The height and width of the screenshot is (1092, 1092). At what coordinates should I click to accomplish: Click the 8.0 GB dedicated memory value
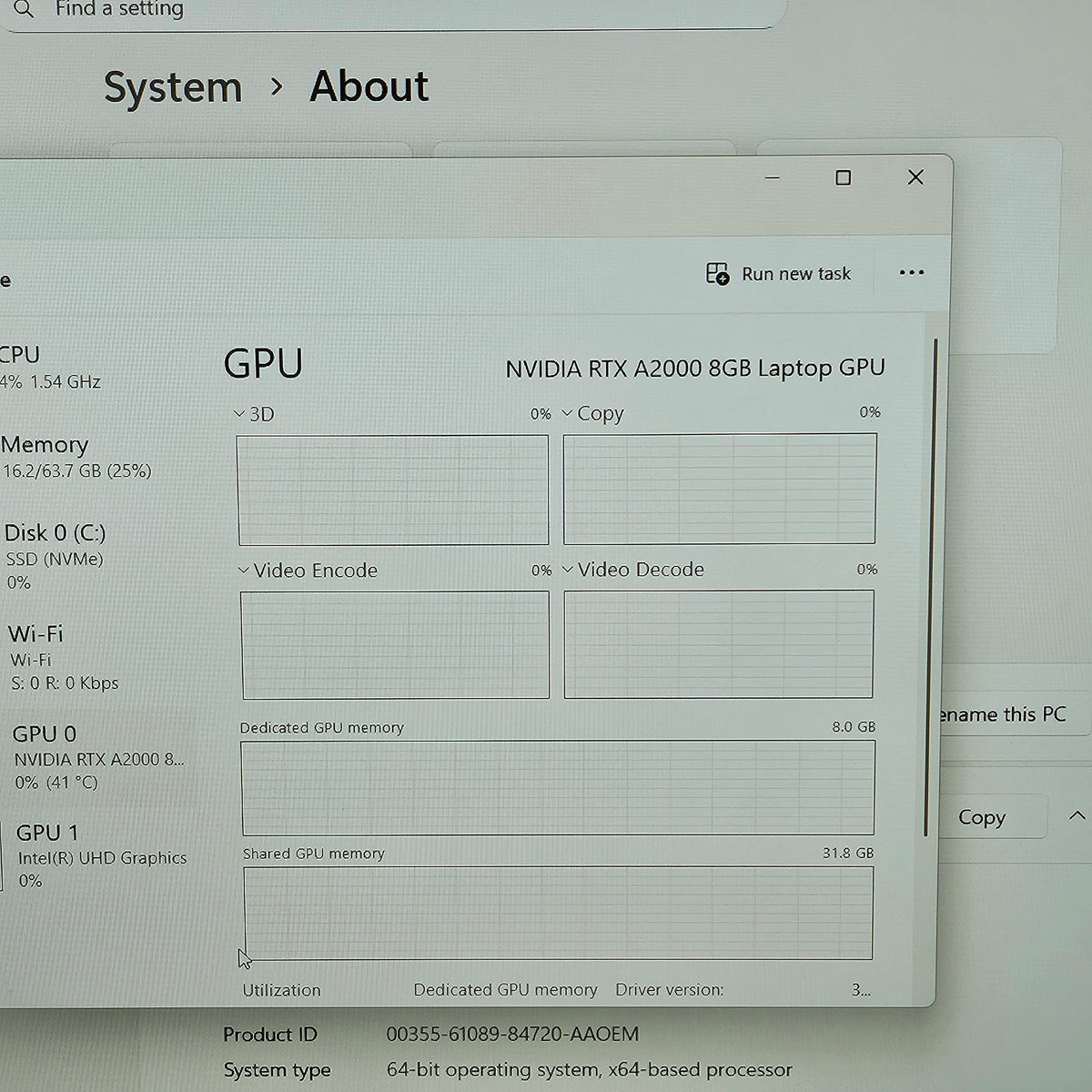point(854,727)
